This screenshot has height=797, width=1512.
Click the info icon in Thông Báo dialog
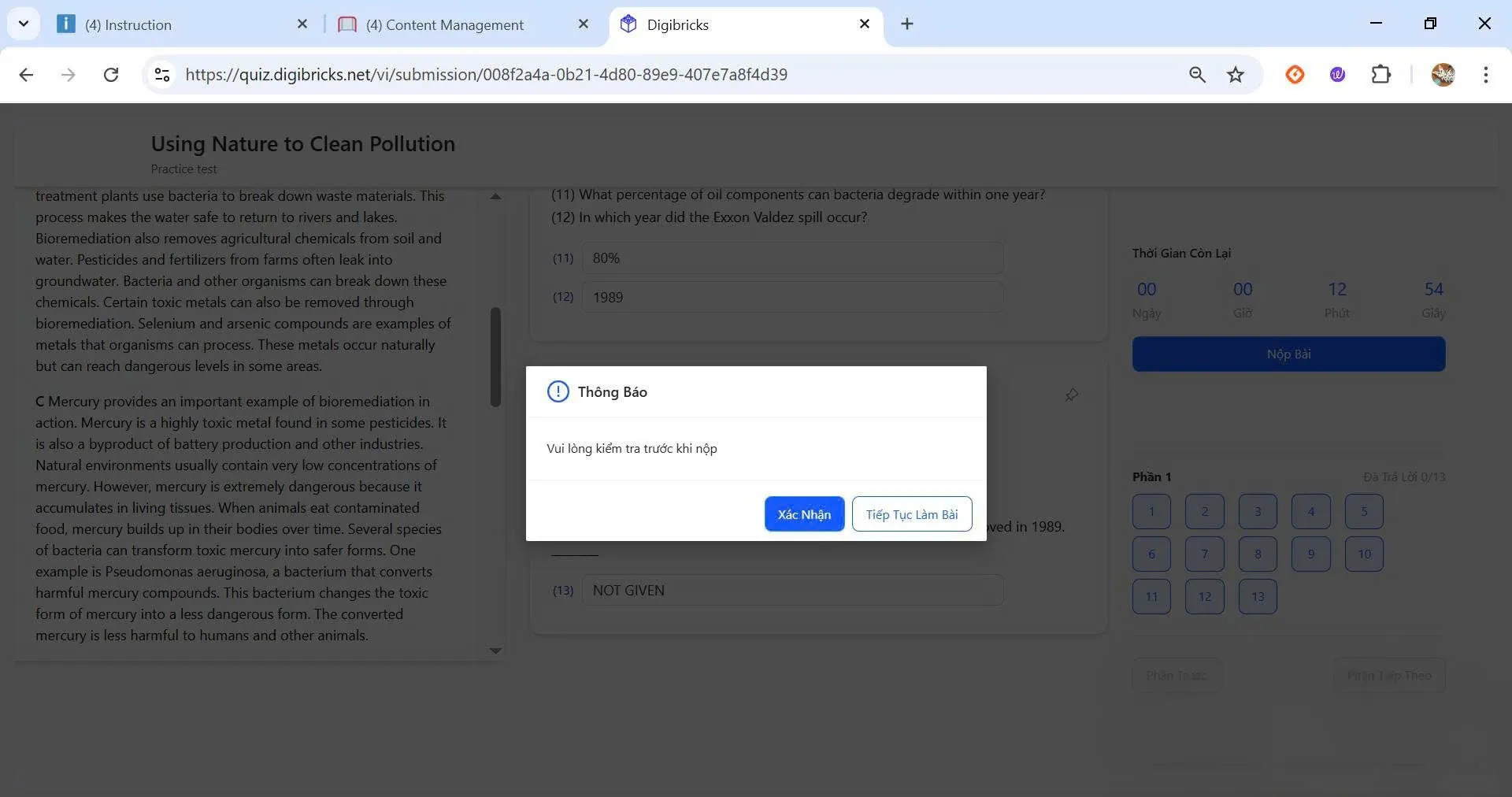click(x=558, y=391)
